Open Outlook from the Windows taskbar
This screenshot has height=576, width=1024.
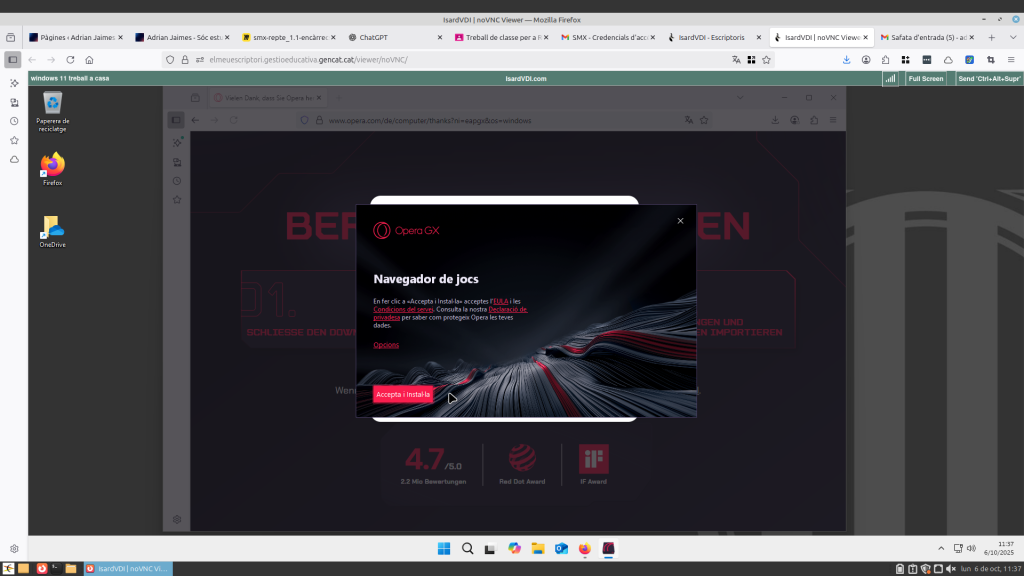[x=561, y=548]
